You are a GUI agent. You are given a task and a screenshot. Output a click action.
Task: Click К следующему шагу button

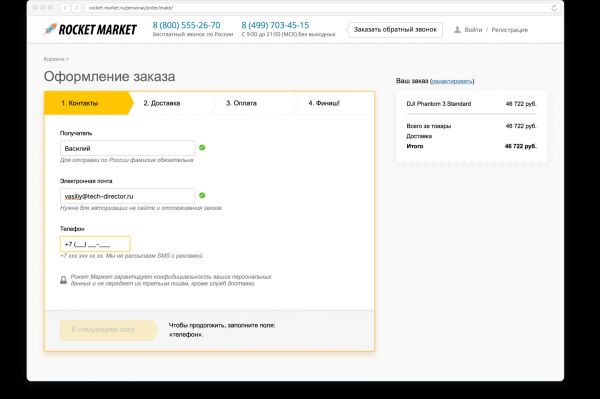[109, 330]
